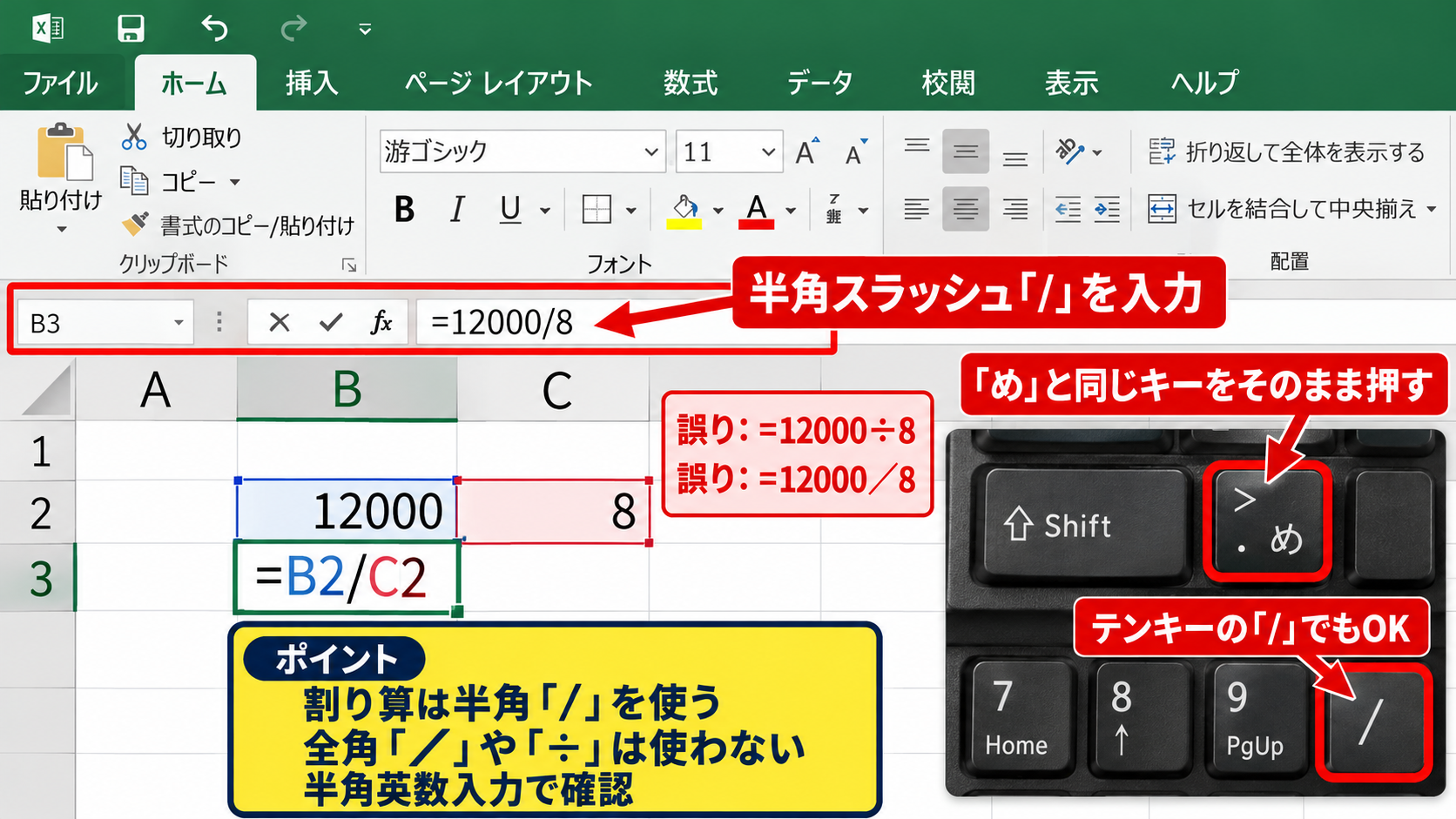The height and width of the screenshot is (819, 1456).
Task: Cancel formula entry with X icon
Action: [x=280, y=323]
